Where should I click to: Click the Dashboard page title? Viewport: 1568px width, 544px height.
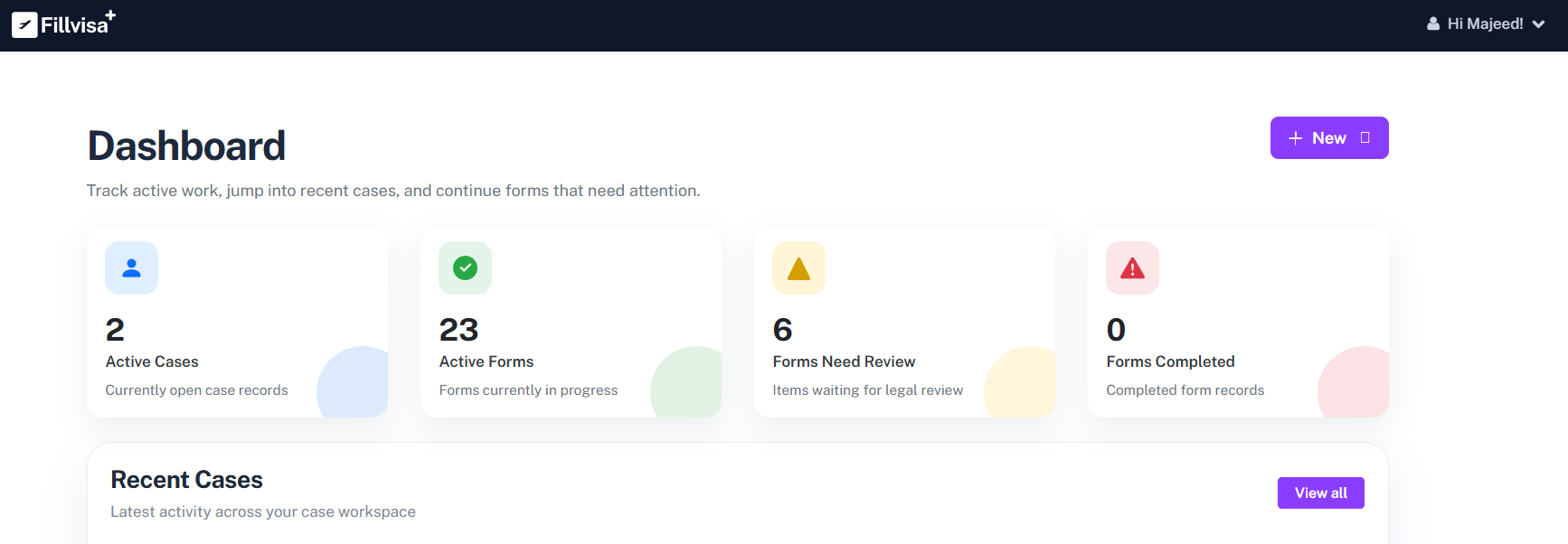(186, 146)
